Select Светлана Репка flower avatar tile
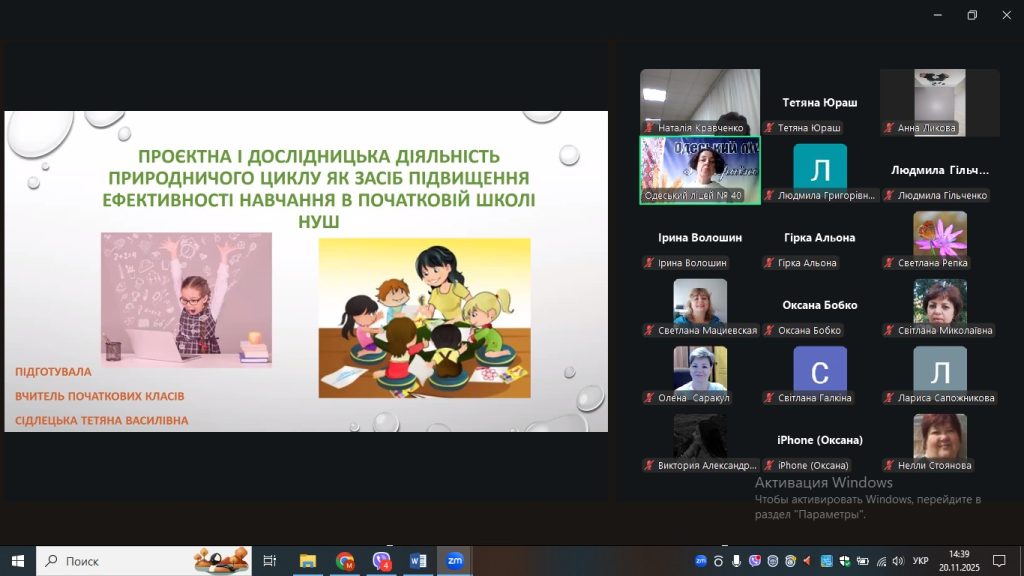1024x576 pixels. pos(939,239)
